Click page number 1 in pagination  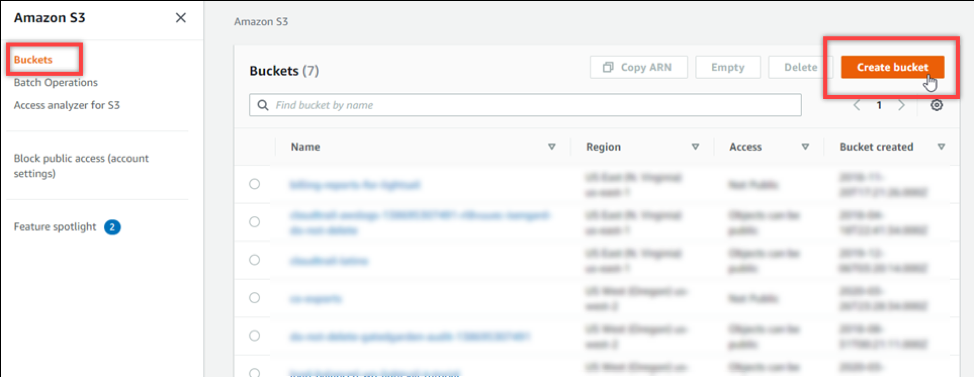[x=879, y=105]
